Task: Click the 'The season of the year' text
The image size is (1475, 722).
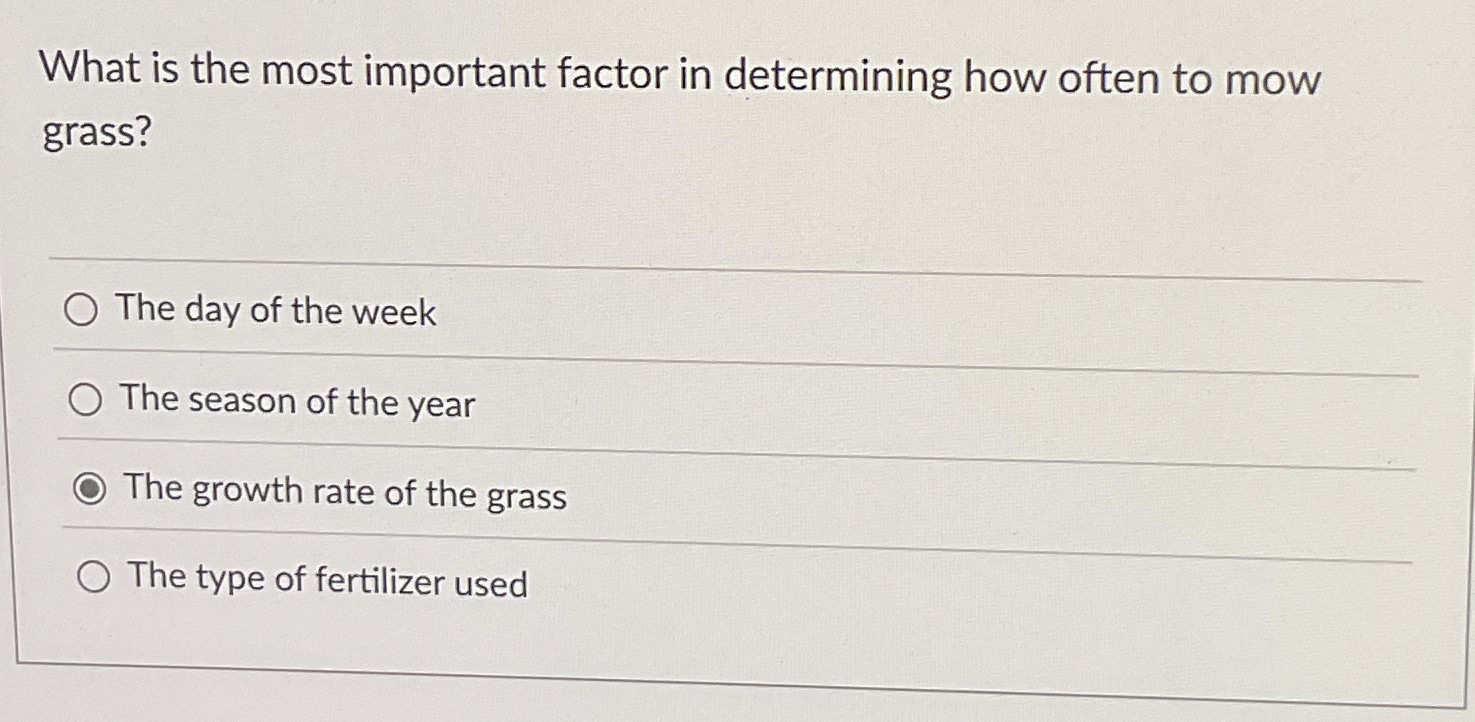Action: [296, 402]
